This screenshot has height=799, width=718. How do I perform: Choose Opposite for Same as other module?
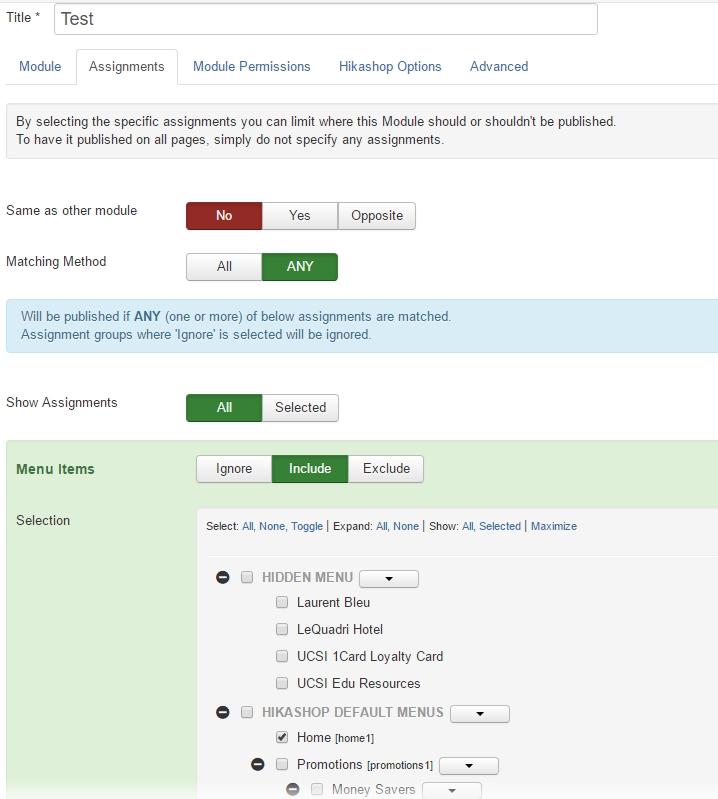tap(377, 216)
